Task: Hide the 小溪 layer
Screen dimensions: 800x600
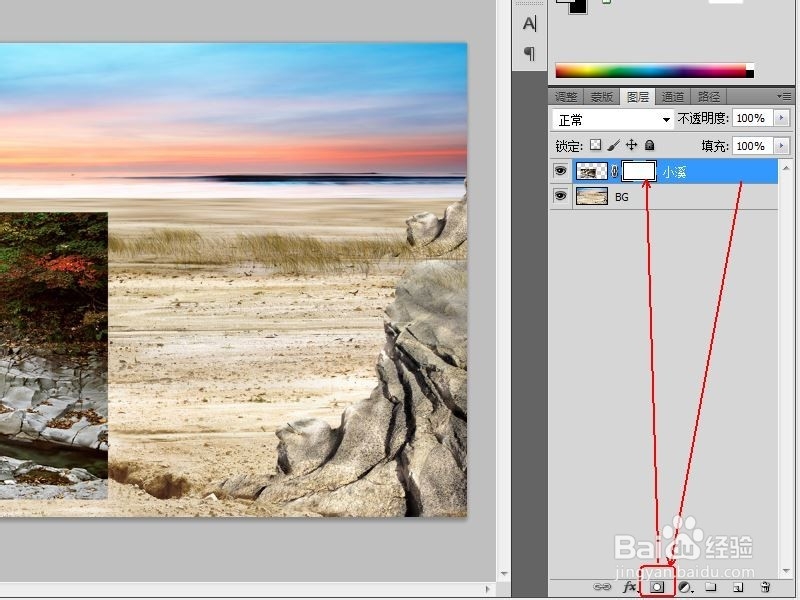Action: [x=560, y=171]
